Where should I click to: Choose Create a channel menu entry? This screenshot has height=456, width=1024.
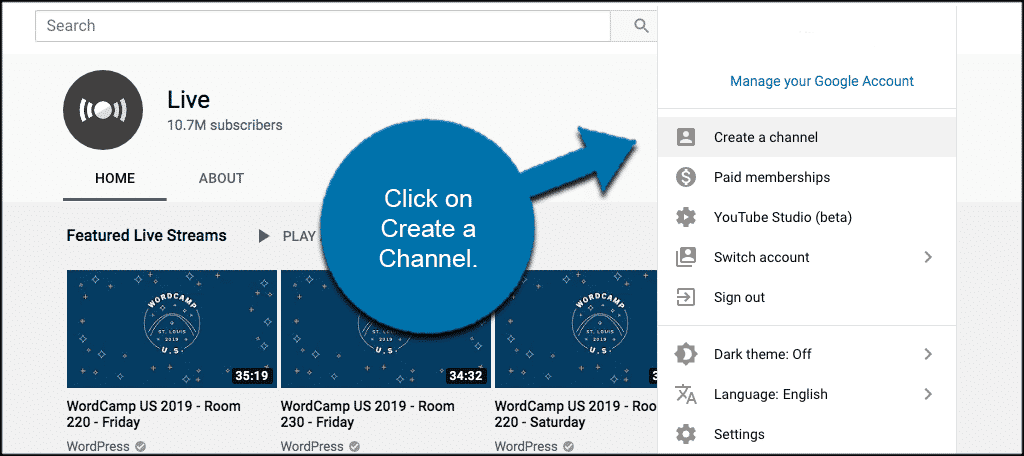pos(807,137)
